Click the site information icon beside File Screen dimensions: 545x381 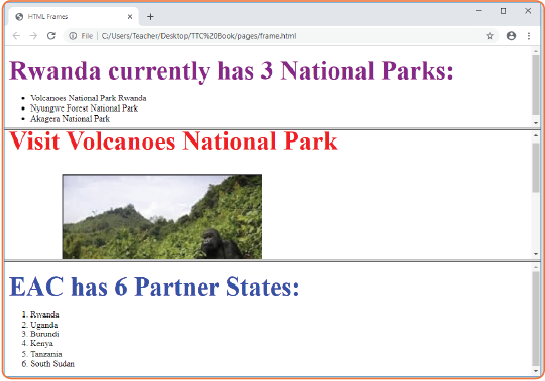point(73,36)
